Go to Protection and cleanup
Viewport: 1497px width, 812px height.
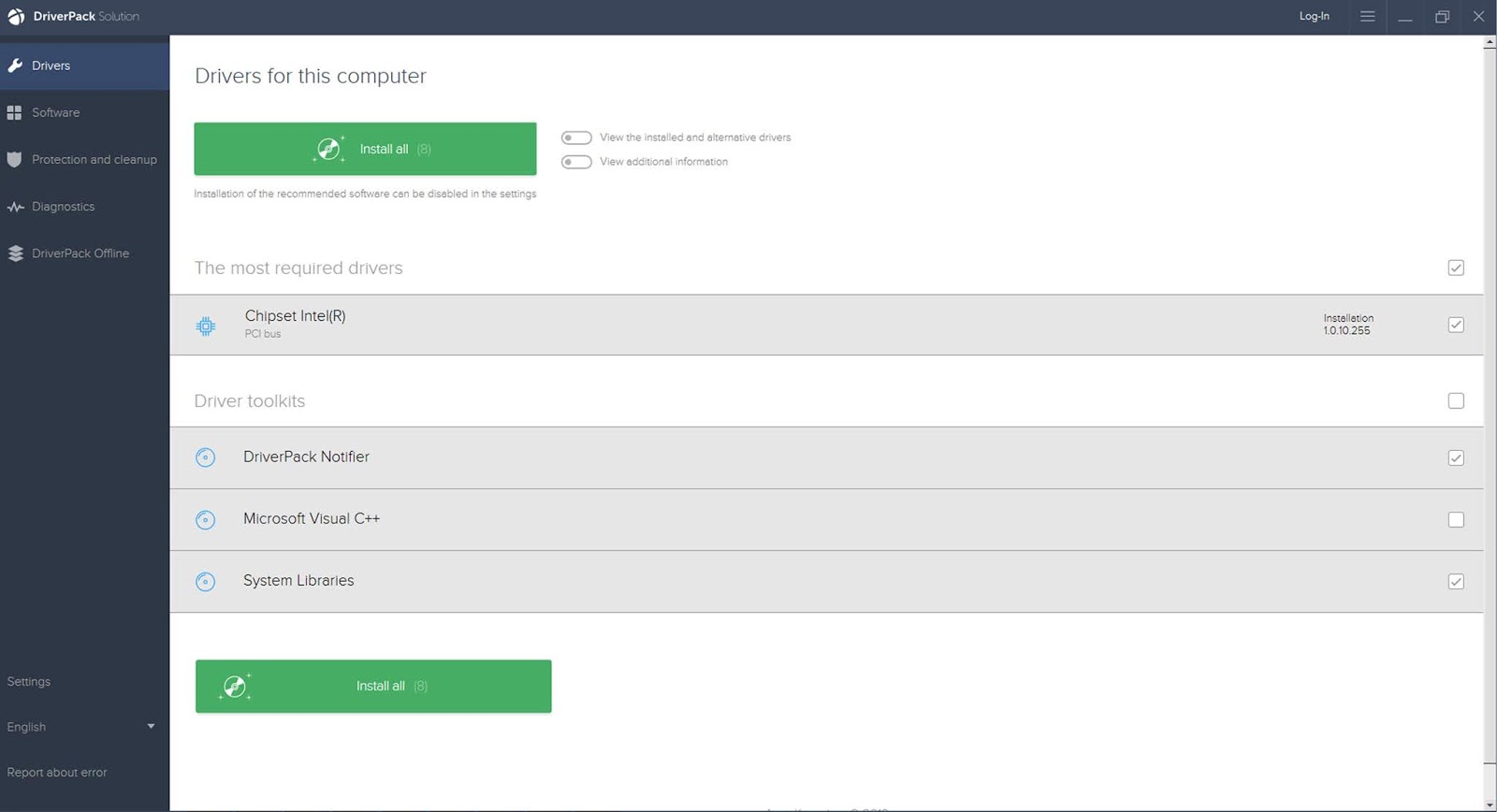pos(84,159)
